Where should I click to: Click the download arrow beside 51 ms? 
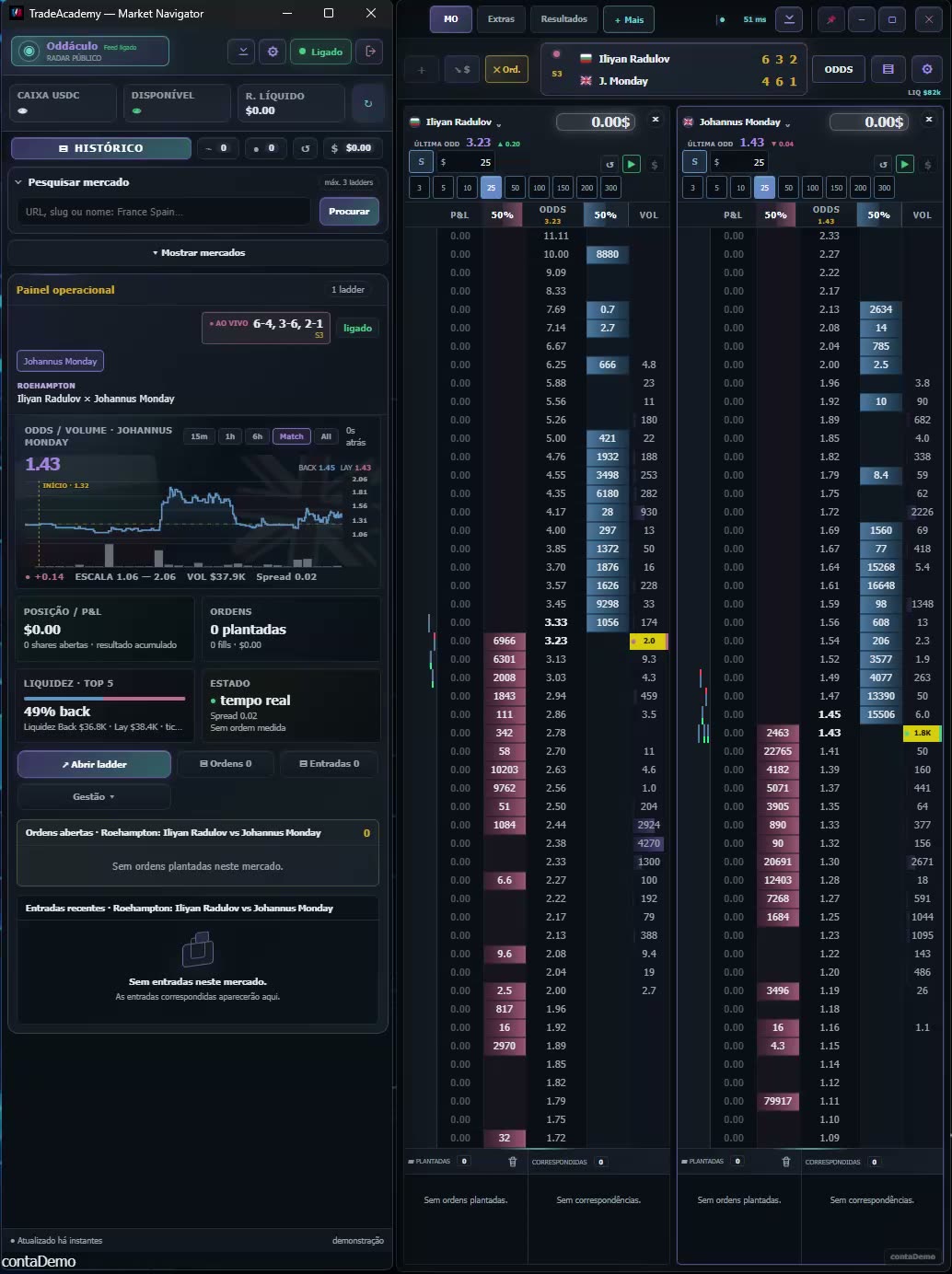coord(788,19)
